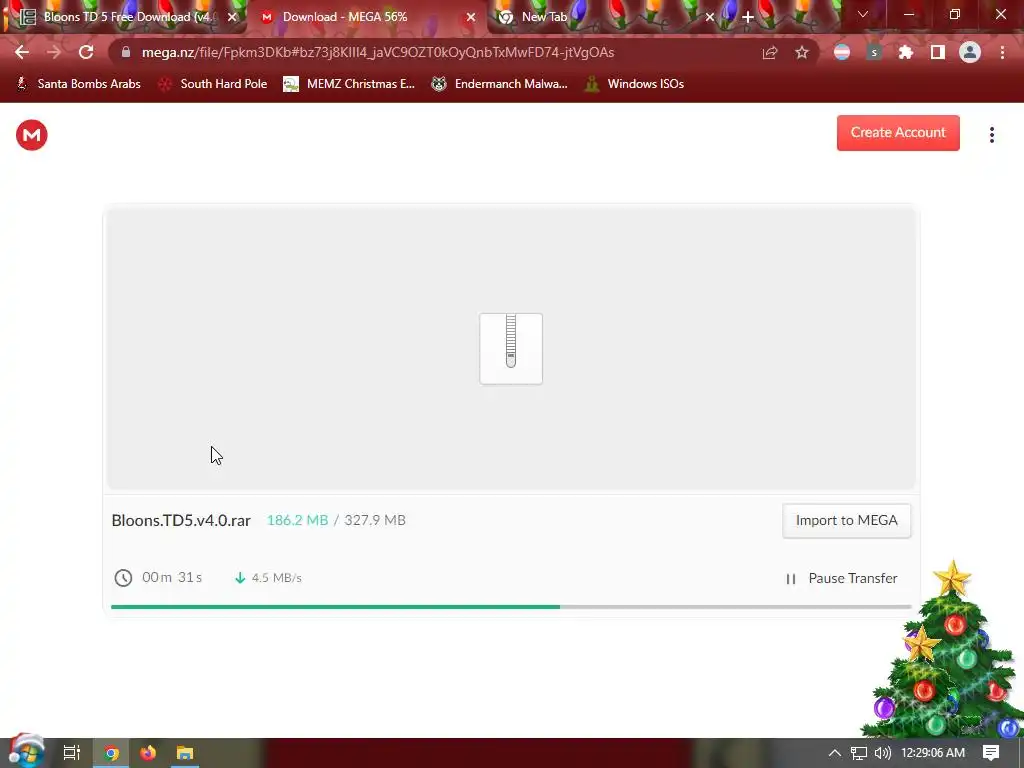Click the Create Account button
Image resolution: width=1024 pixels, height=768 pixels.
898,133
